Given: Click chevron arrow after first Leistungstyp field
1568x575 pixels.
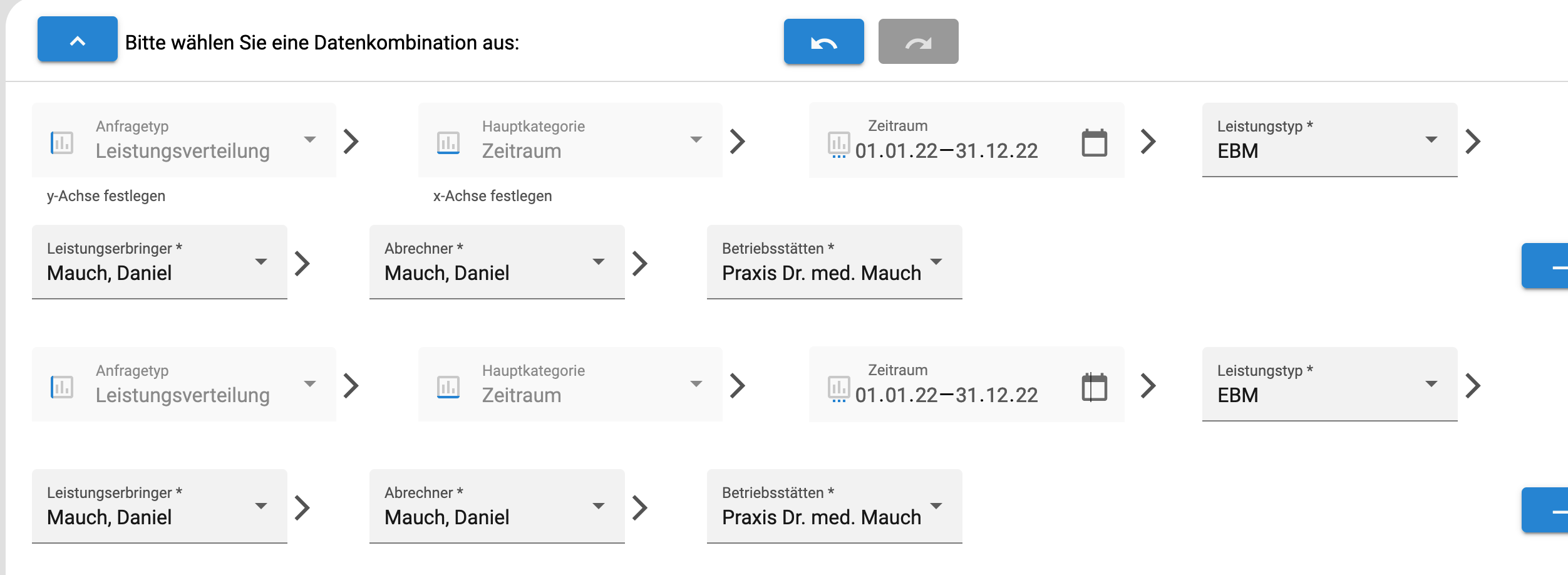Looking at the screenshot, I should 1473,141.
